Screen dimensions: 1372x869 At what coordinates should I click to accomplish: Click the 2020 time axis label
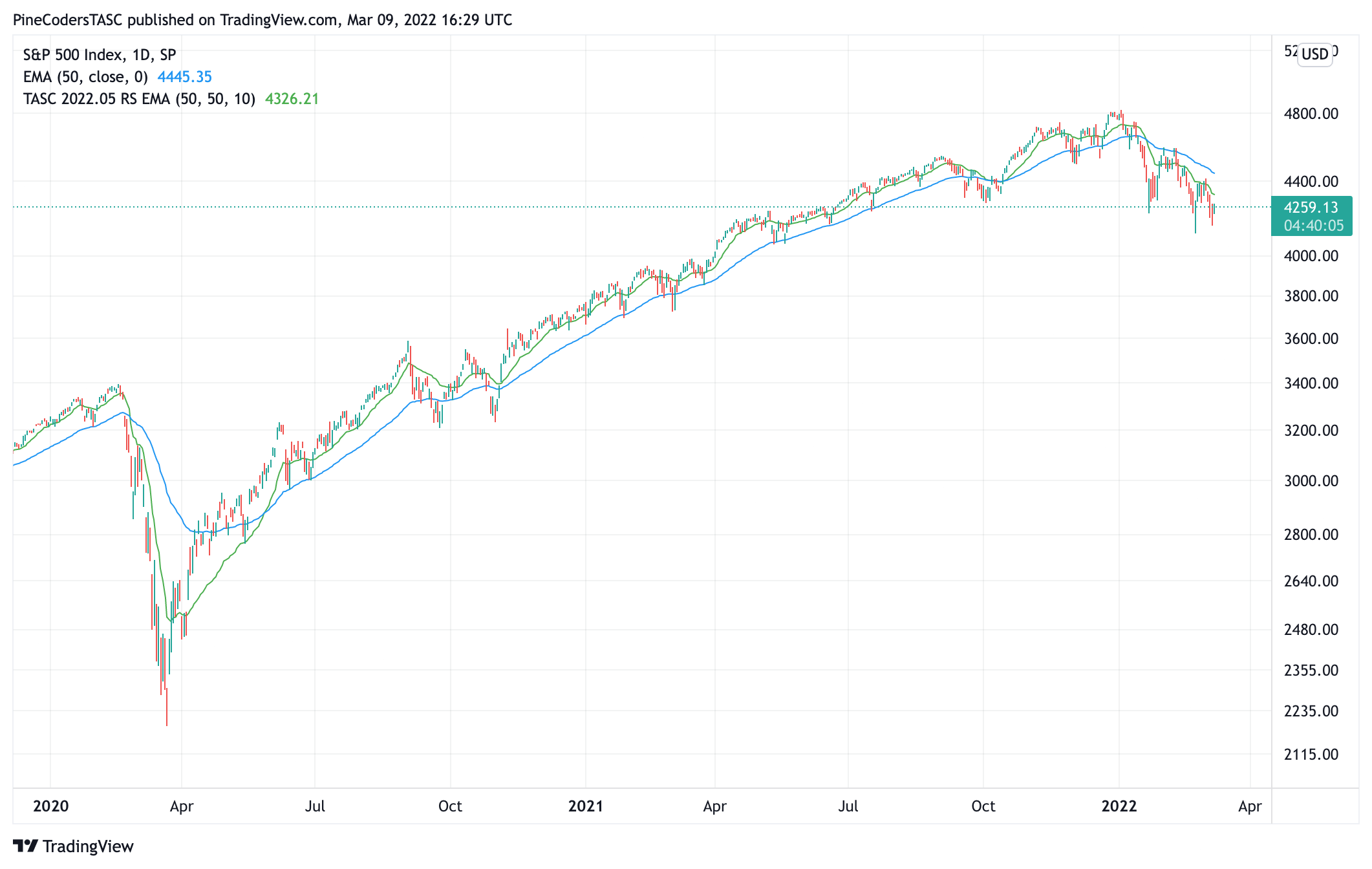(50, 806)
